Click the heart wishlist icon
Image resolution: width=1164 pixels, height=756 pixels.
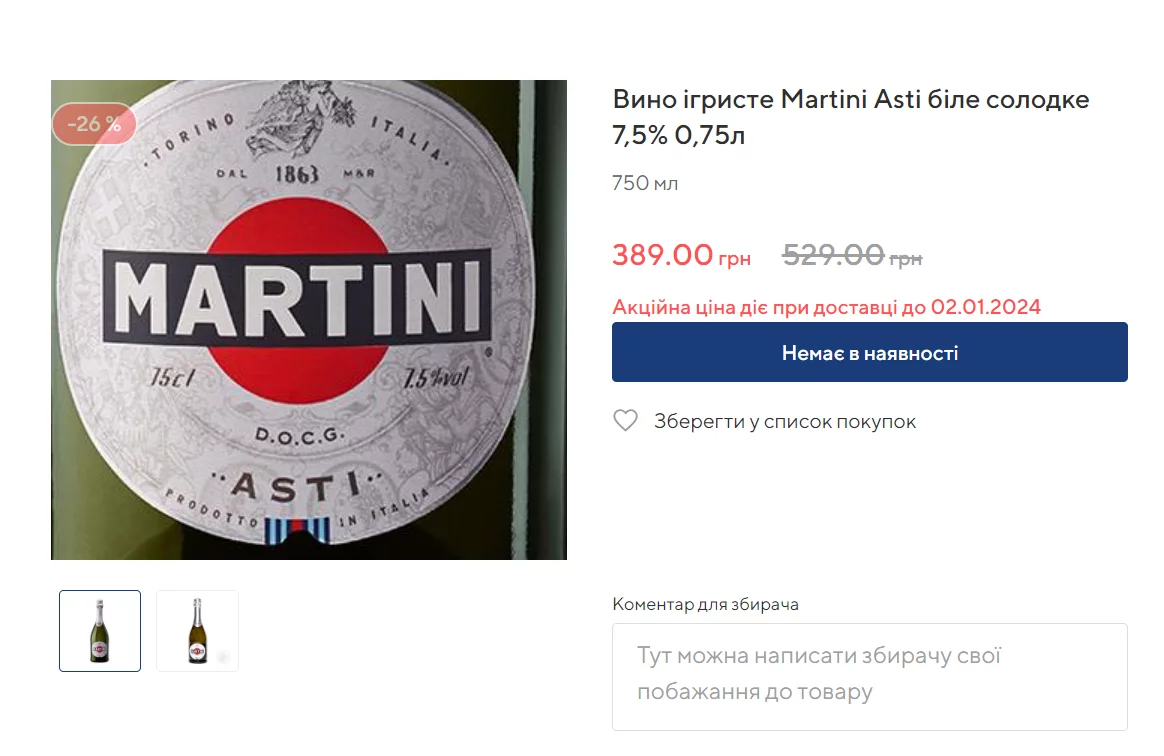coord(625,421)
